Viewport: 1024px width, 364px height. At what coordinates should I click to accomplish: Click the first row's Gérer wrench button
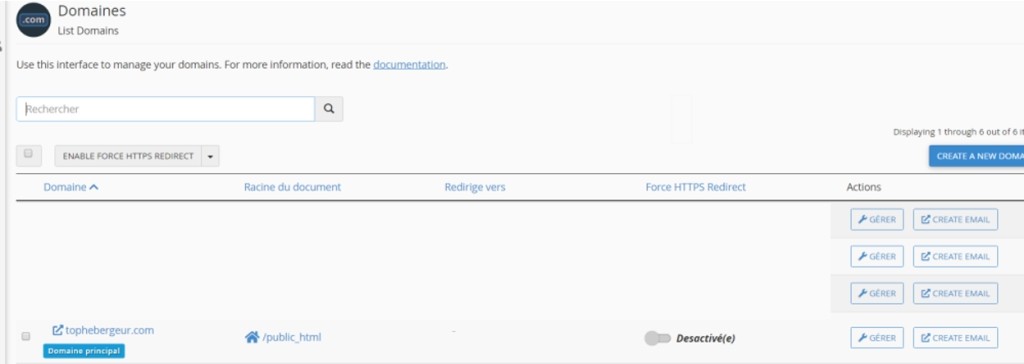[877, 220]
